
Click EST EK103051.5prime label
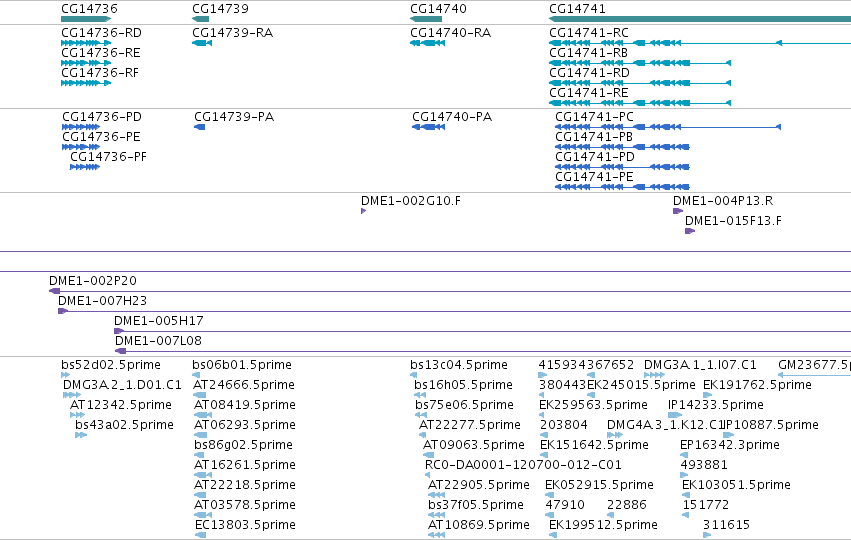736,485
